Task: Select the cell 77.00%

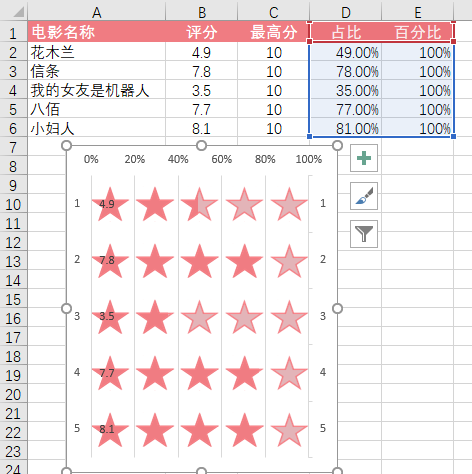Action: pyautogui.click(x=346, y=109)
